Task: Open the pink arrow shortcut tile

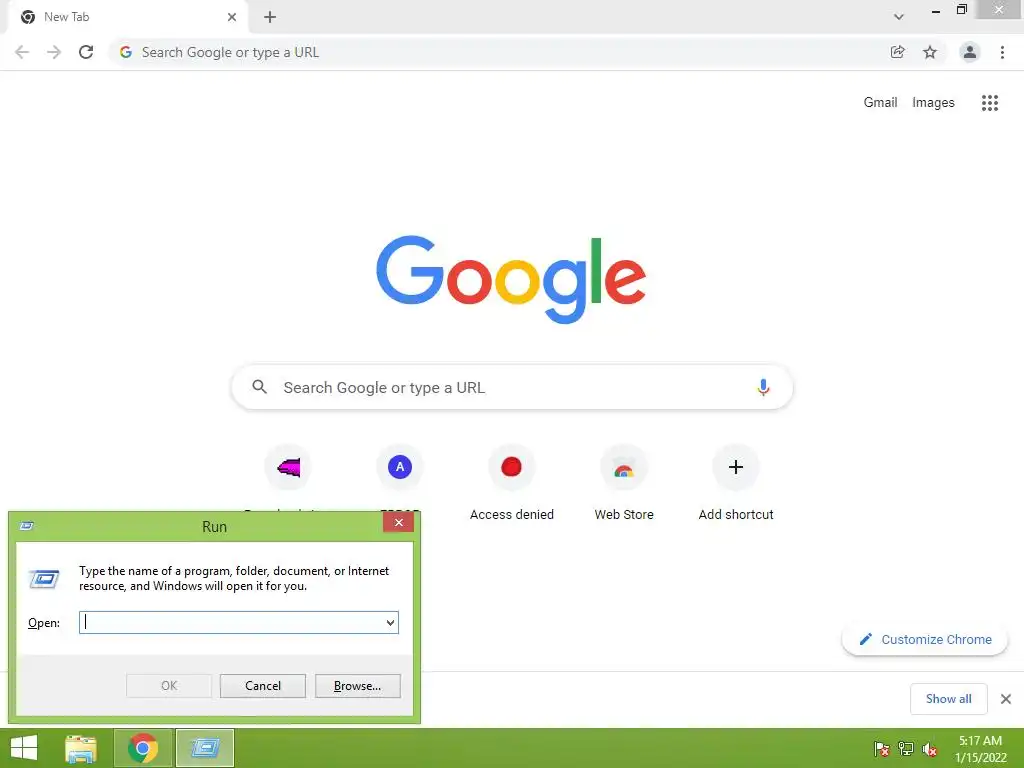Action: click(x=288, y=467)
